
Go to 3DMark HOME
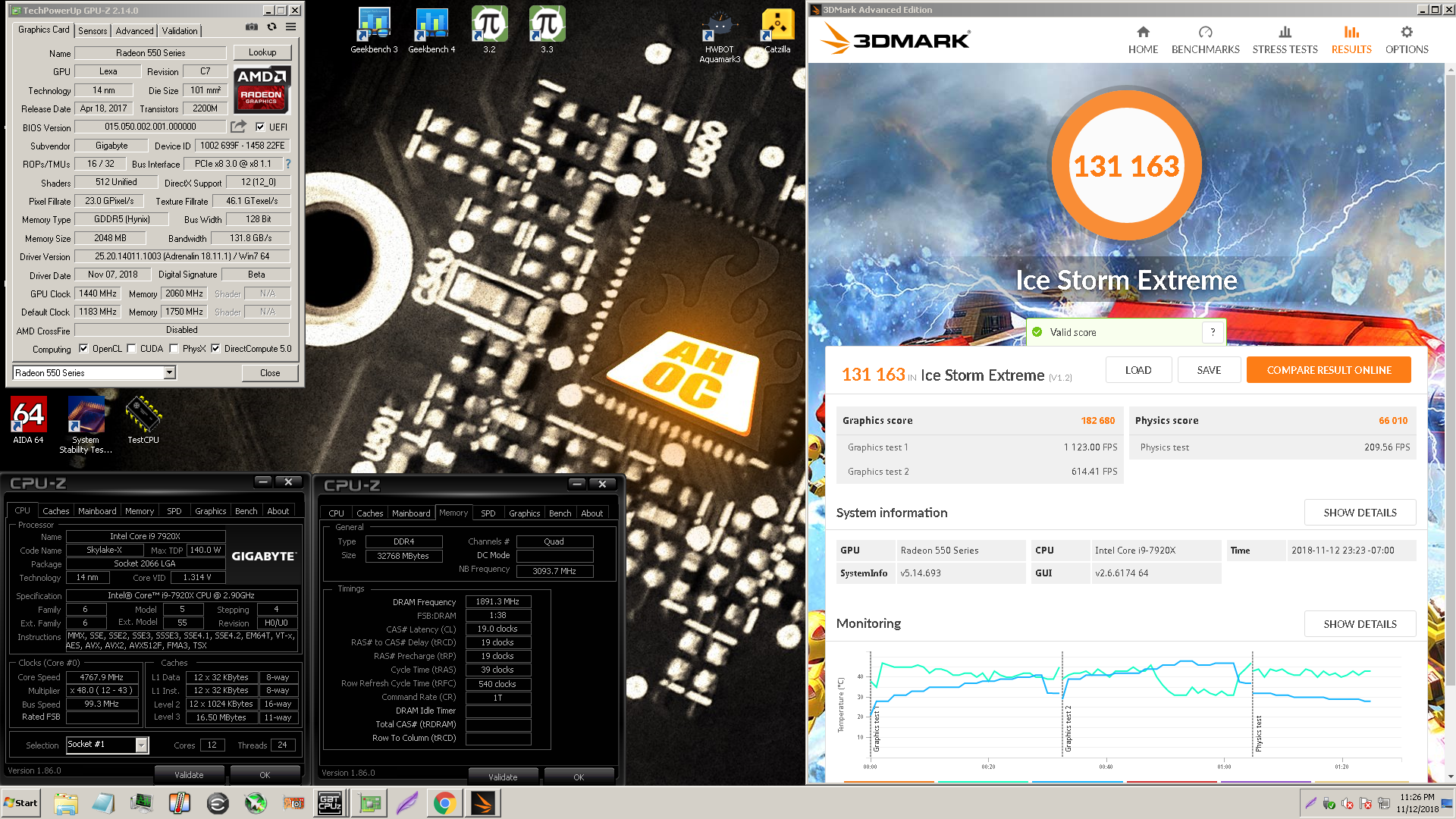[1143, 40]
